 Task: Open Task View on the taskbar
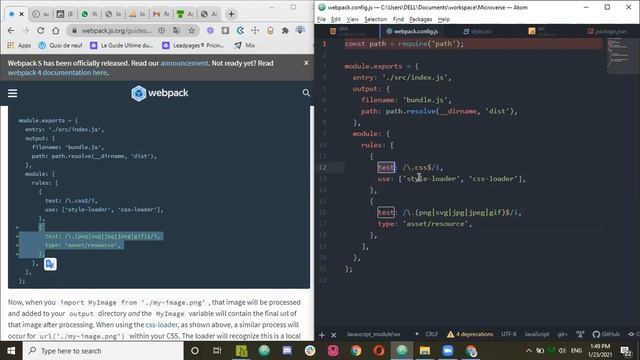[217, 351]
